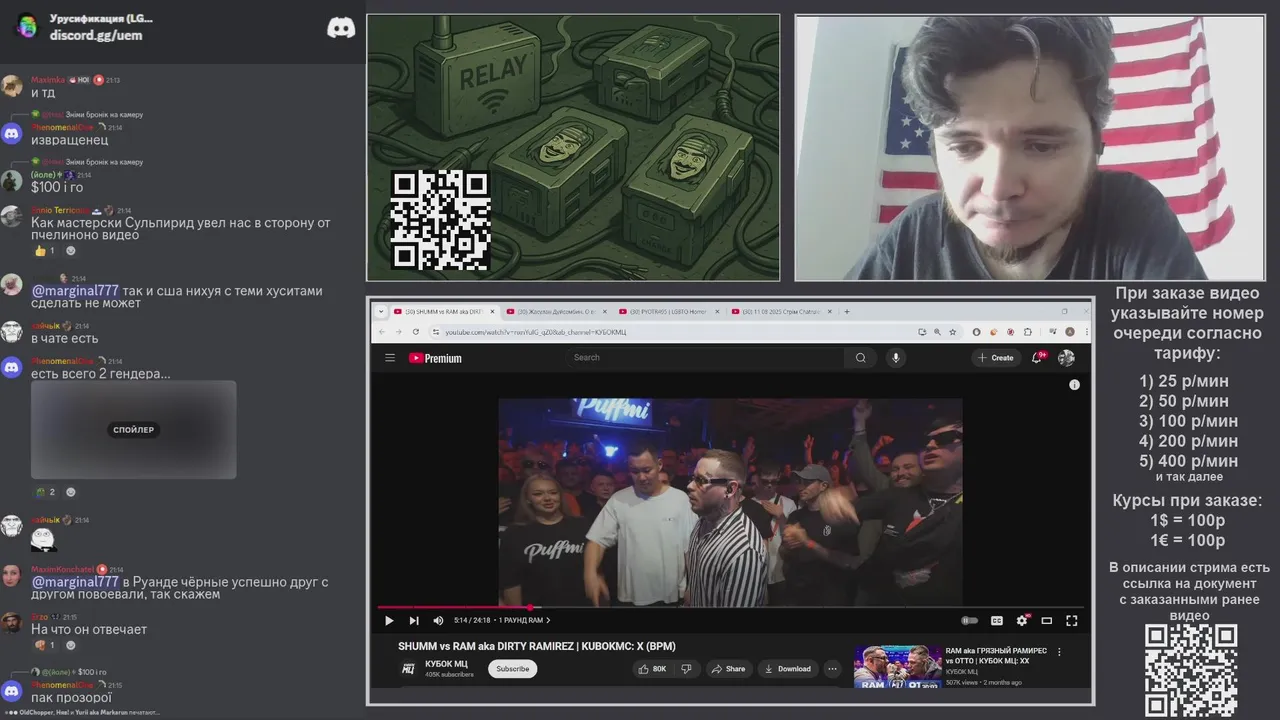The image size is (1280, 720).
Task: Click the browser address bar URL
Action: tap(536, 332)
